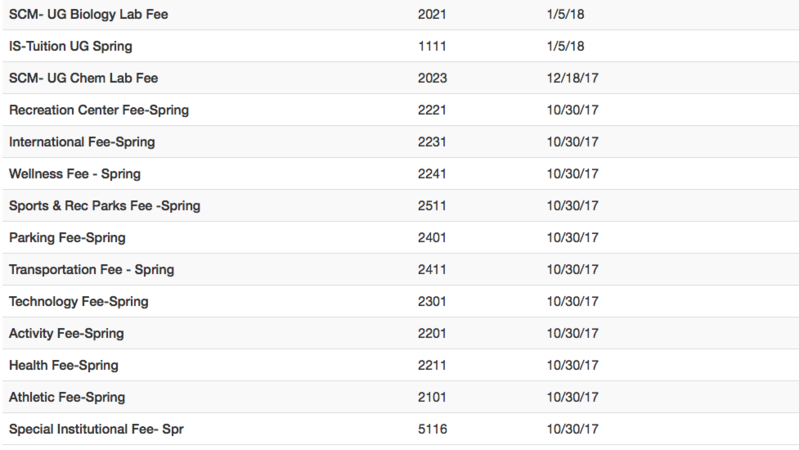Image resolution: width=799 pixels, height=450 pixels.
Task: Click code 2301 for Technology Fee
Action: point(430,302)
